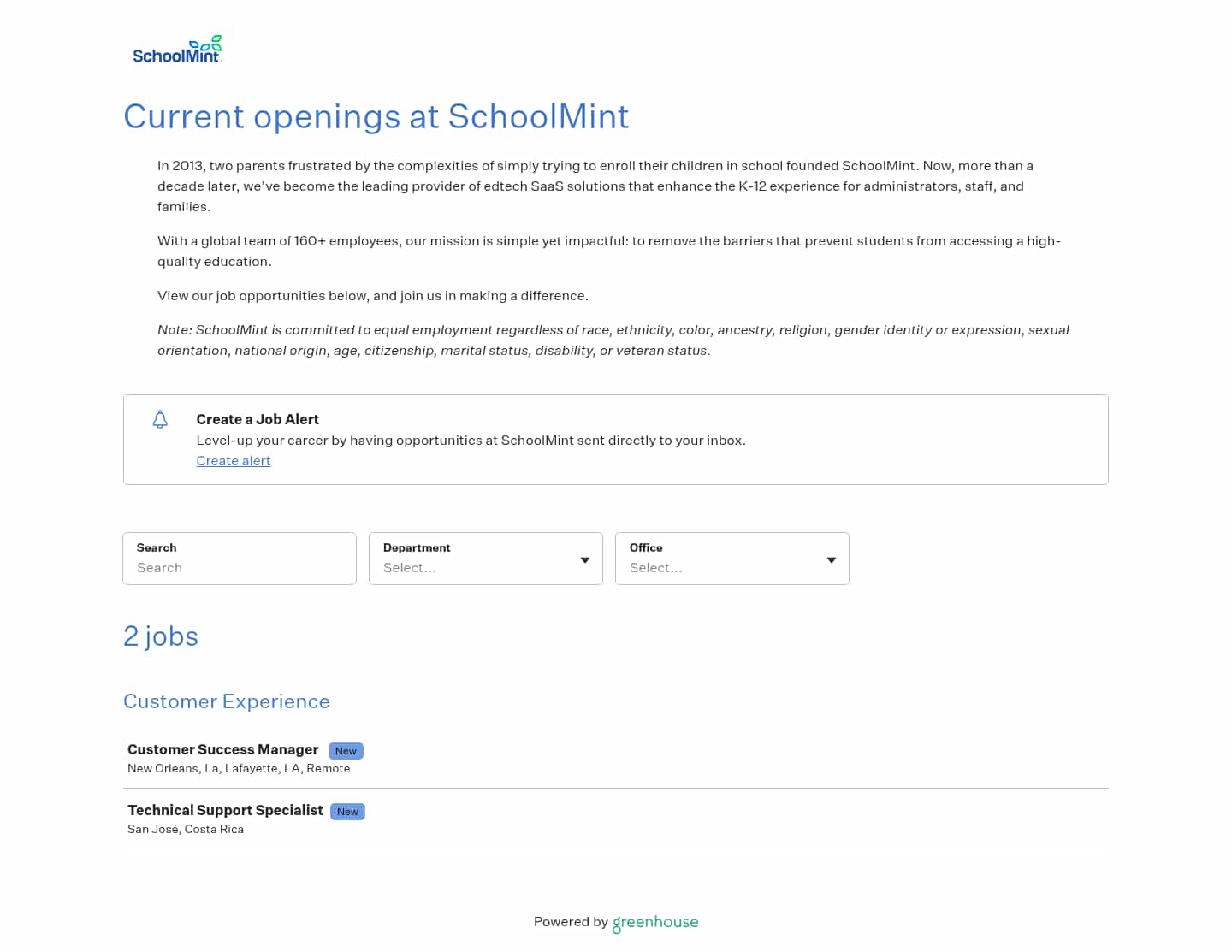Click San José, Costa Rica location text
This screenshot has height=952, width=1232.
186,829
